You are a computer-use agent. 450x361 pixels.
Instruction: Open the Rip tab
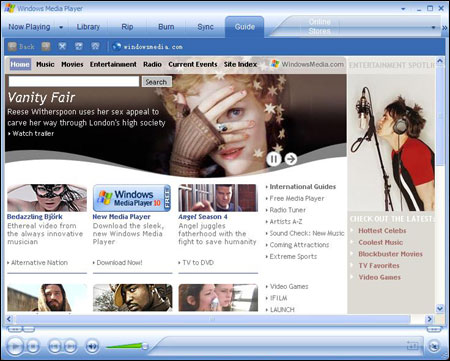pyautogui.click(x=127, y=27)
